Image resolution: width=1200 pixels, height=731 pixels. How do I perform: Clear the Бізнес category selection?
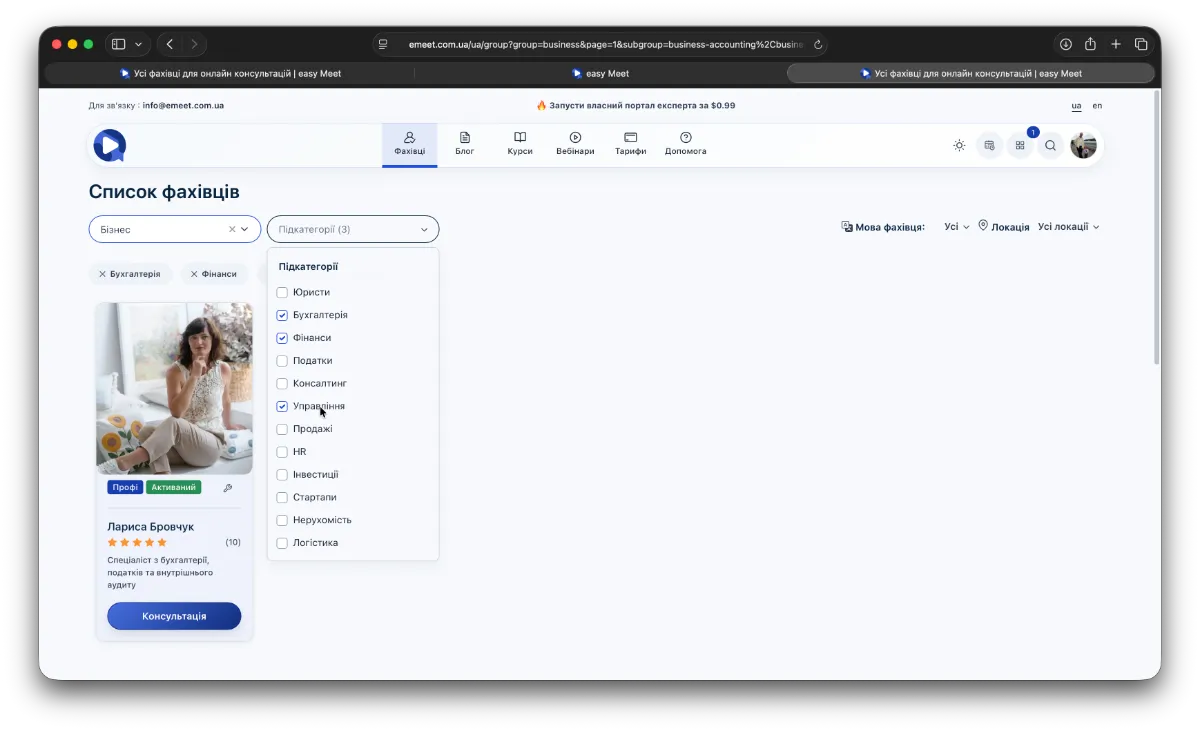tap(232, 229)
